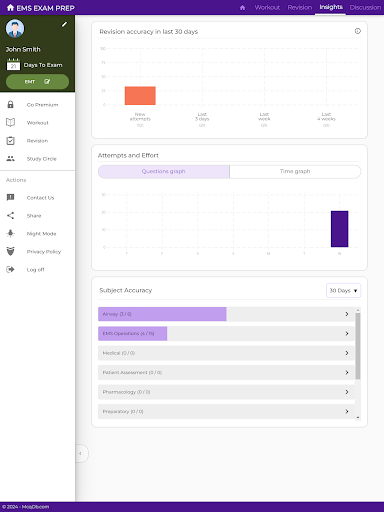Open Study Circle from the people icon
384x512 pixels.
pos(10,159)
